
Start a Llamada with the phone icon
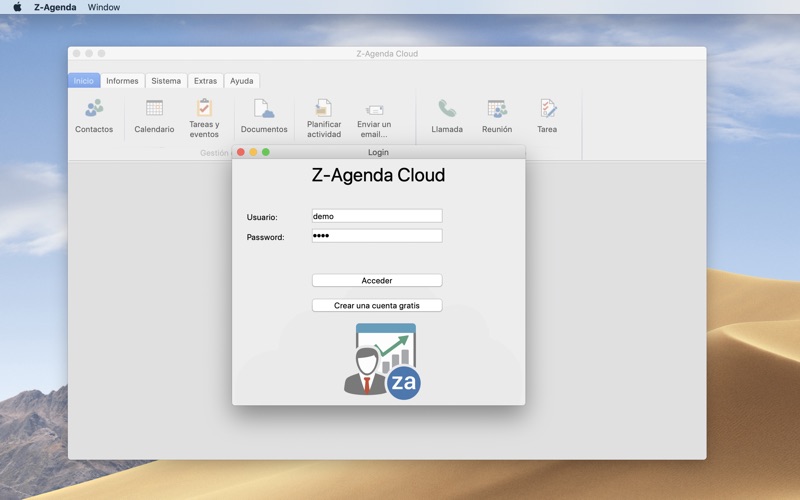pyautogui.click(x=447, y=108)
